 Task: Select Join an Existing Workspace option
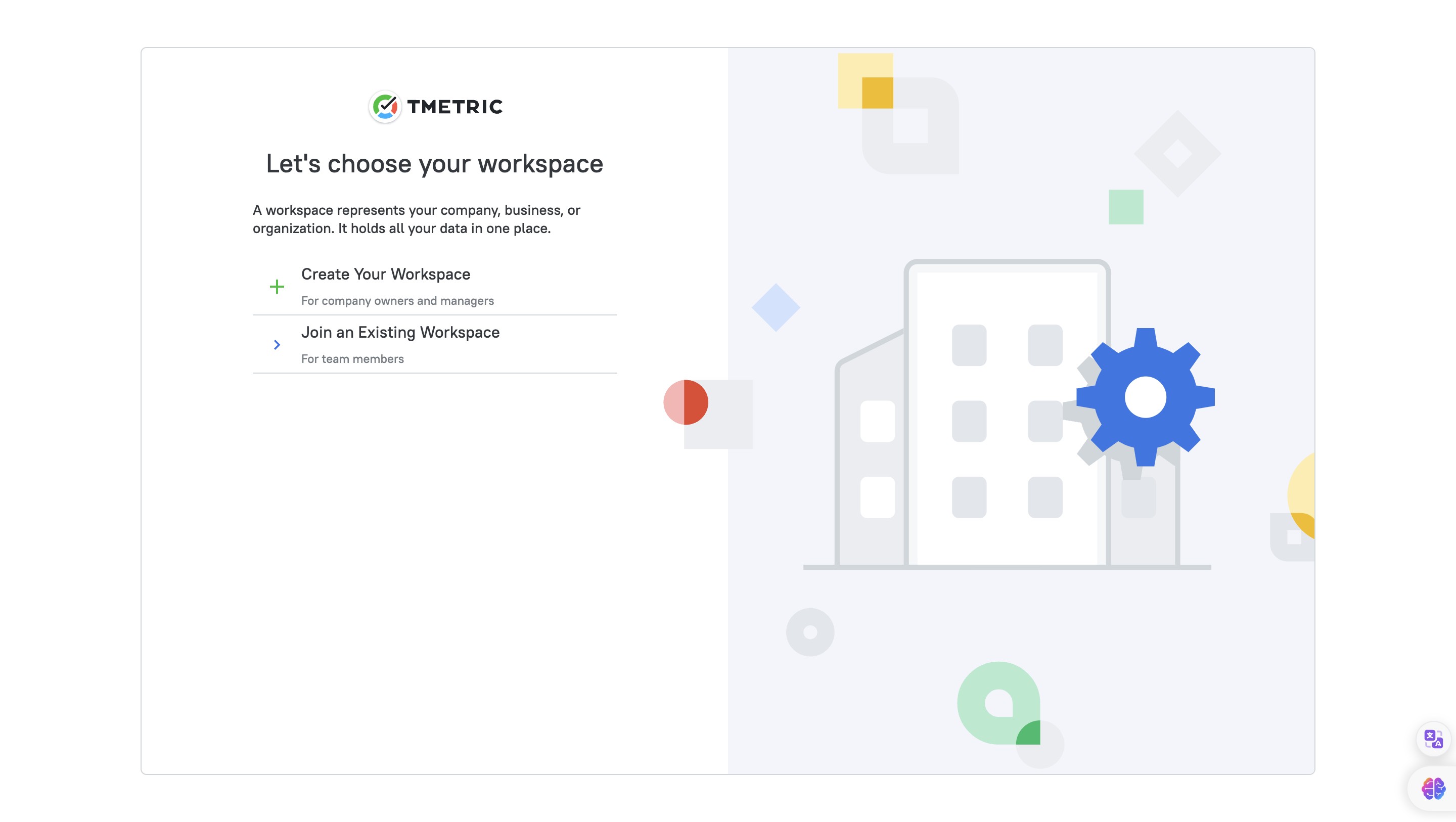click(400, 333)
